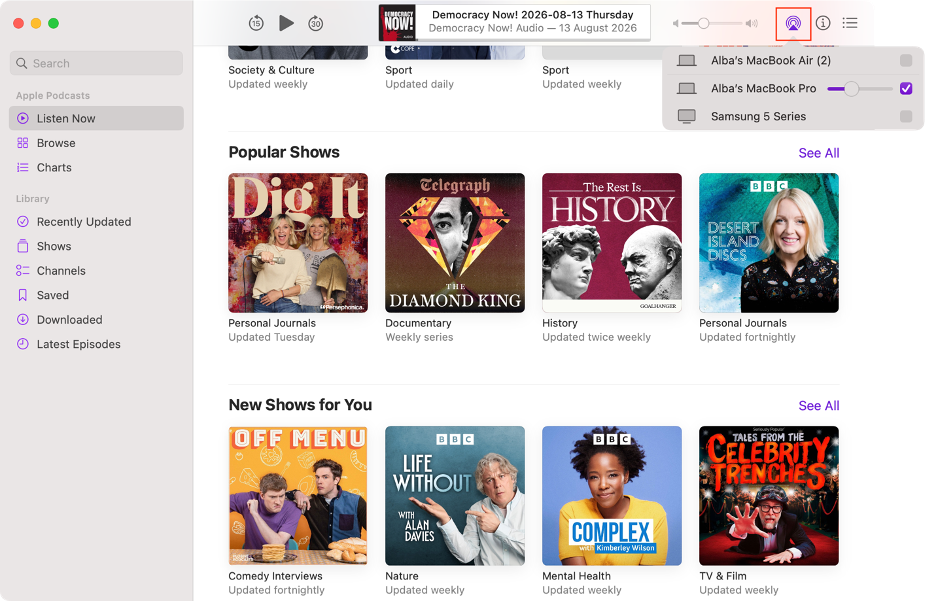
Task: Click the 'Documentary' label under Diamond King
Action: pyautogui.click(x=418, y=323)
